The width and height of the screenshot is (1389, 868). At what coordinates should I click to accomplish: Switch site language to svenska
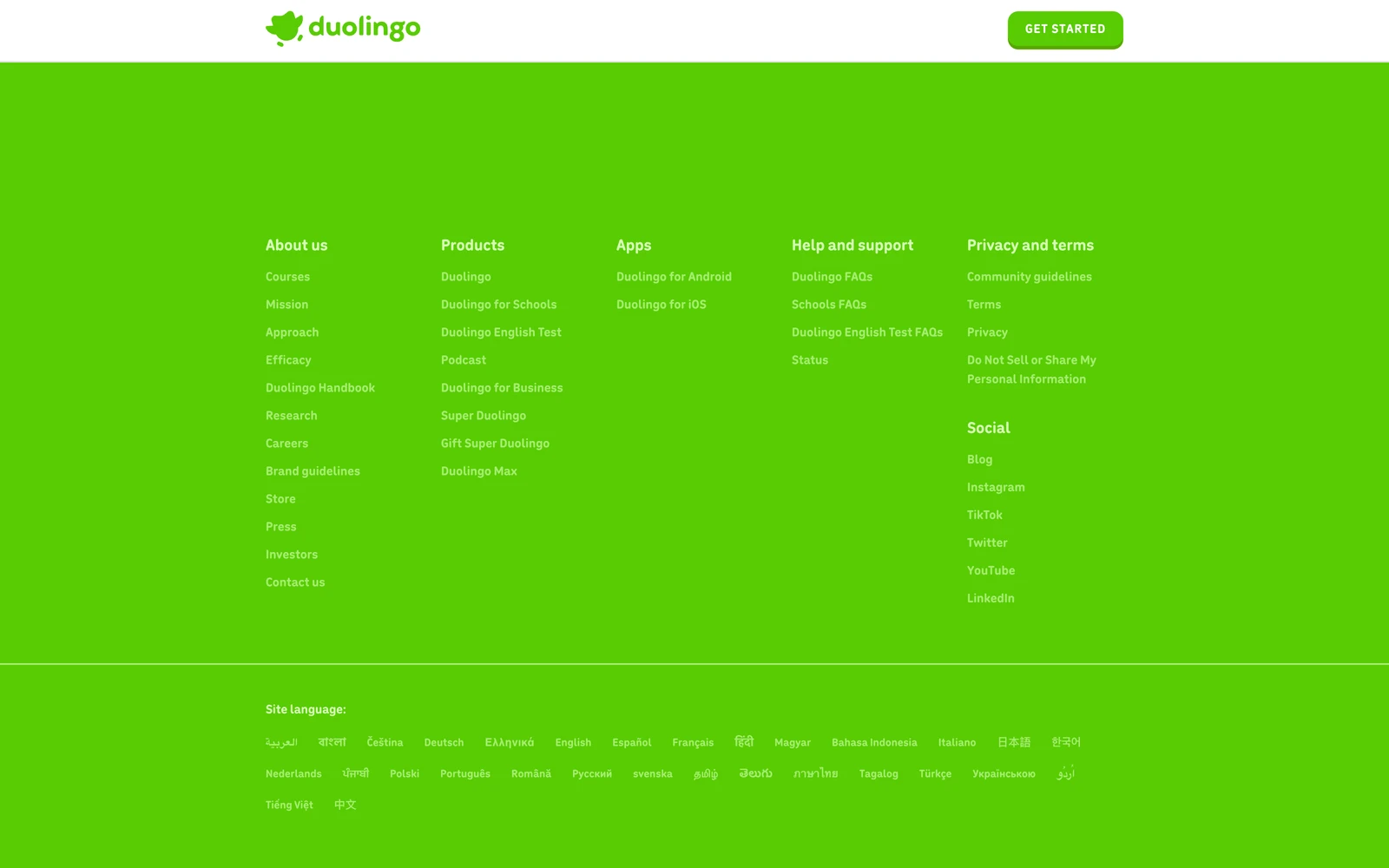[x=653, y=774]
